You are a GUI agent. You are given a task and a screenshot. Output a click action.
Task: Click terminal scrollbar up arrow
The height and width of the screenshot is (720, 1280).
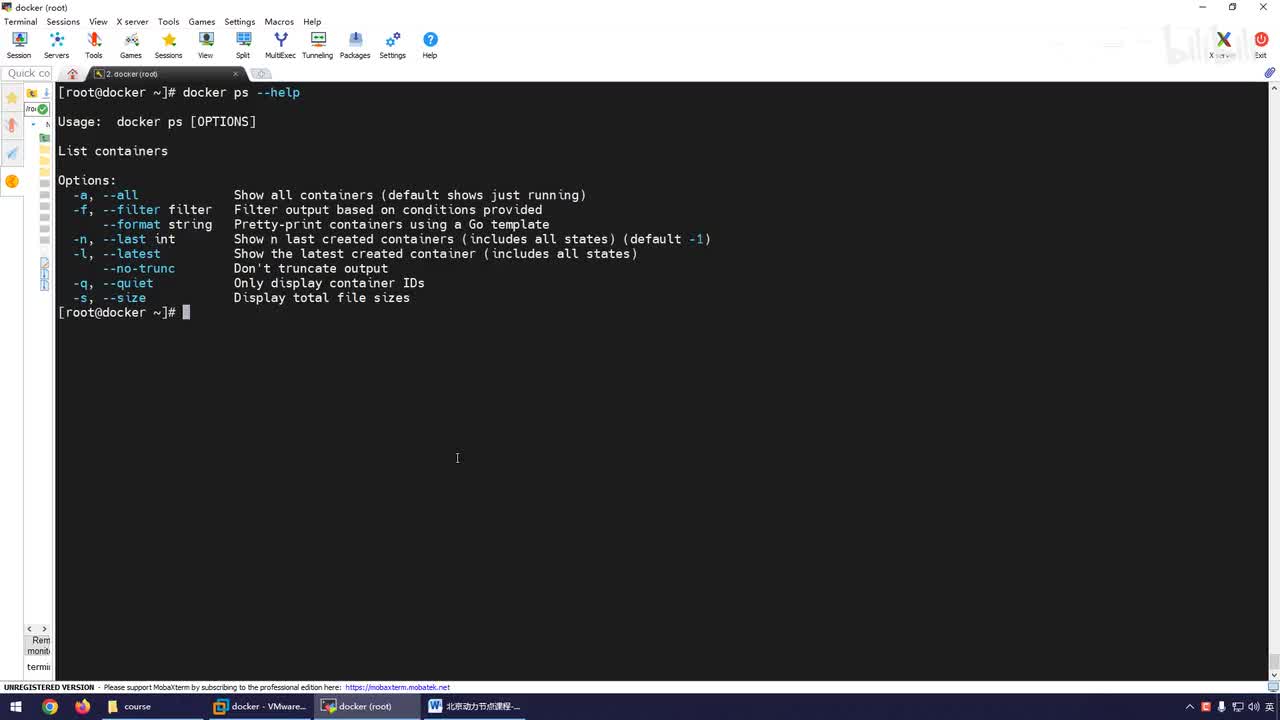pyautogui.click(x=1274, y=88)
